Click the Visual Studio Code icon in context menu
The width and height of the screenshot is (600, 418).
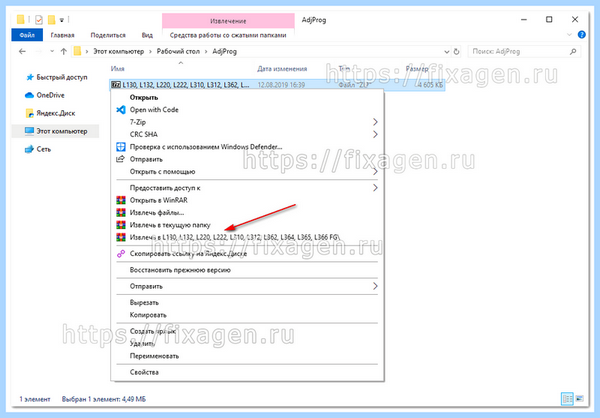click(121, 110)
